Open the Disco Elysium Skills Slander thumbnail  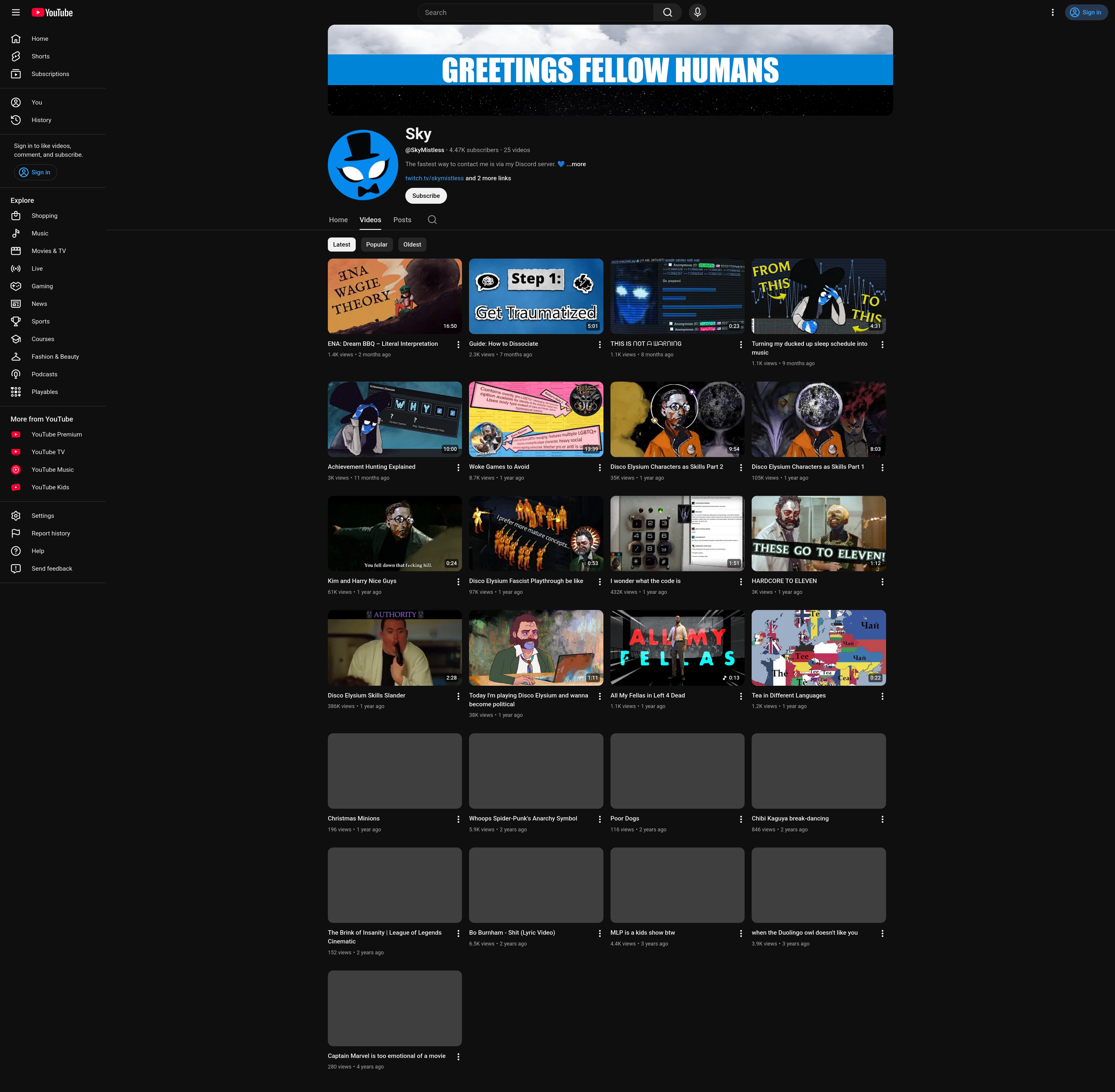pos(395,648)
